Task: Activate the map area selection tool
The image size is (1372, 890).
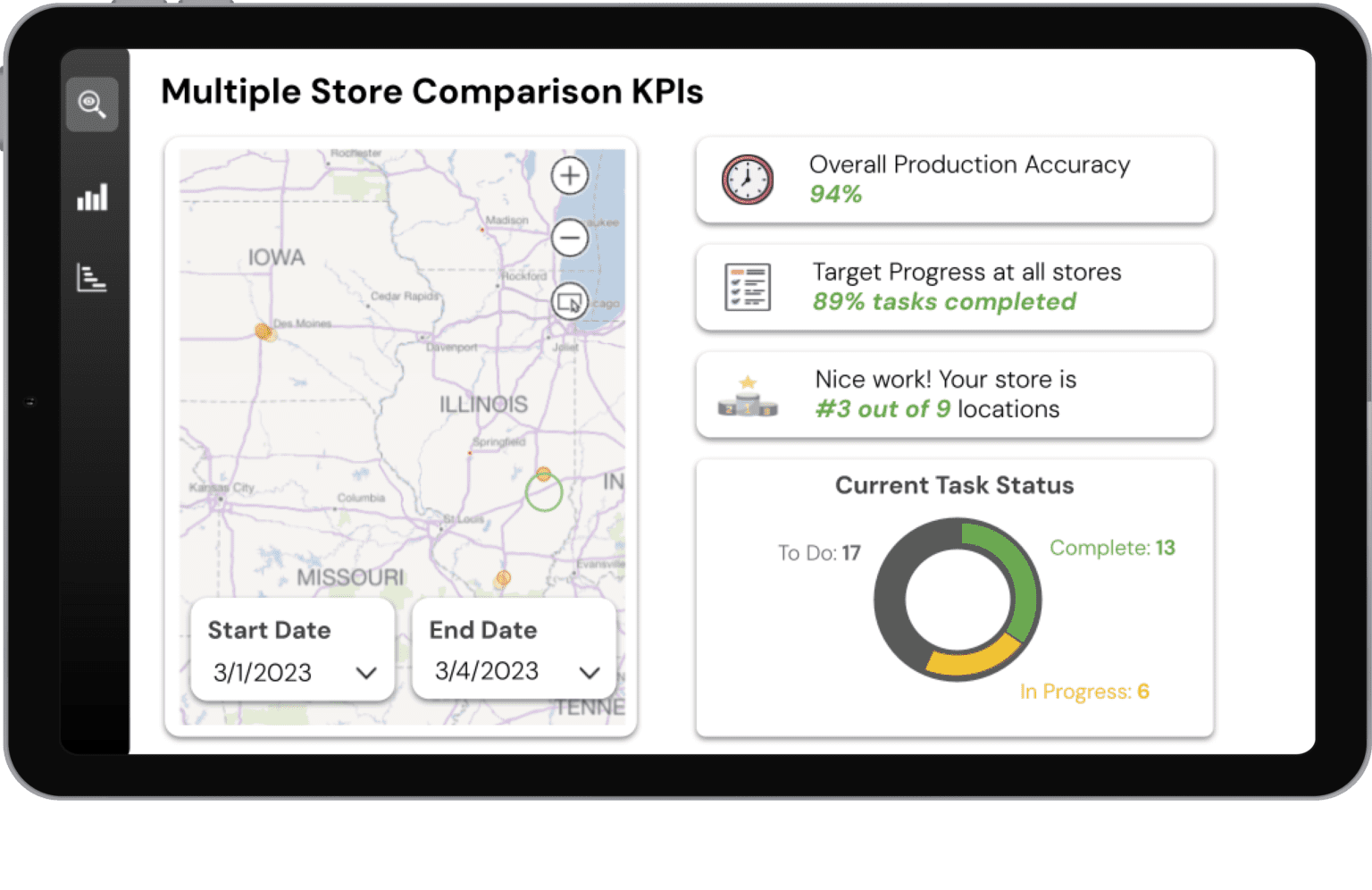Action: 570,301
